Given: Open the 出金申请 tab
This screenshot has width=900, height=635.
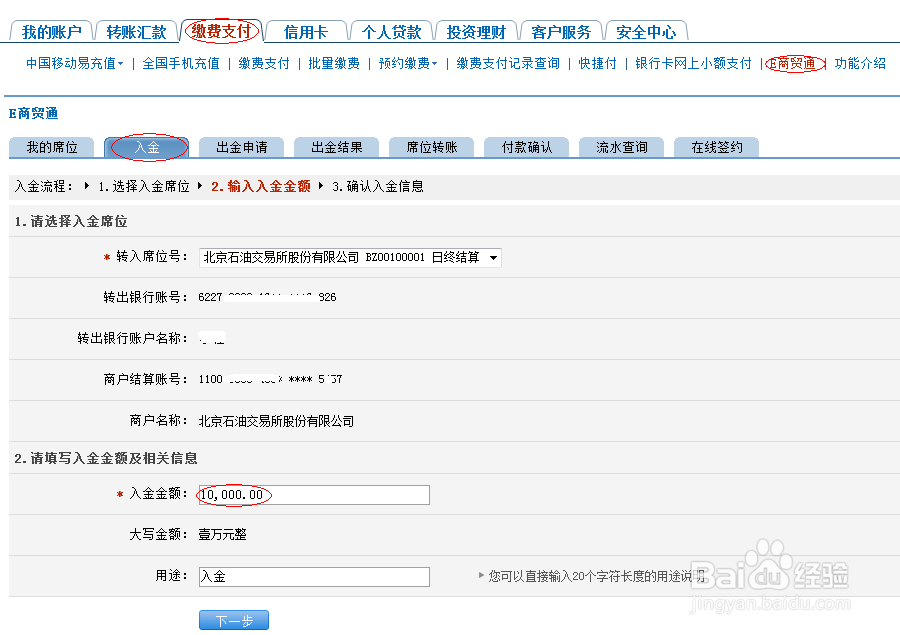Looking at the screenshot, I should click(x=241, y=146).
